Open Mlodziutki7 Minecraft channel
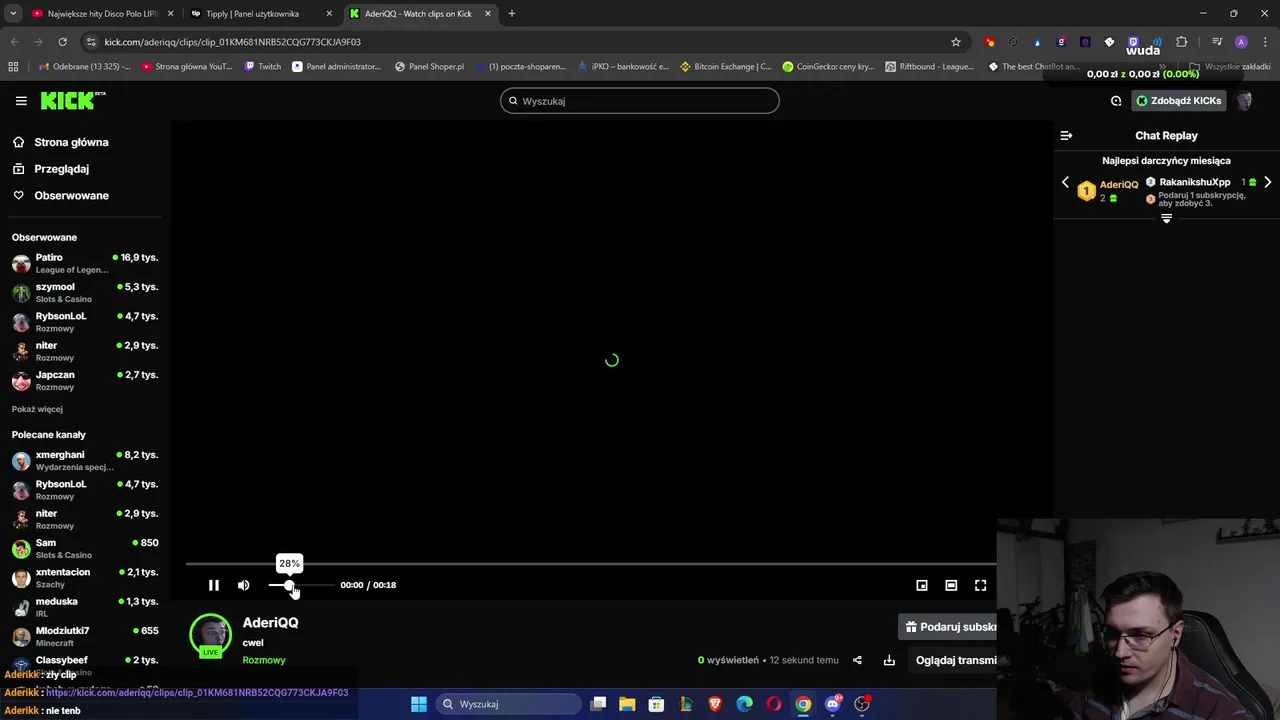This screenshot has width=1280, height=720. point(85,636)
